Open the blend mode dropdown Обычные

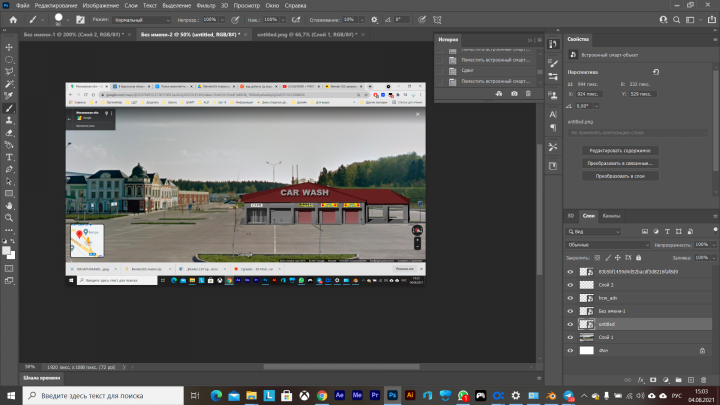(x=608, y=245)
